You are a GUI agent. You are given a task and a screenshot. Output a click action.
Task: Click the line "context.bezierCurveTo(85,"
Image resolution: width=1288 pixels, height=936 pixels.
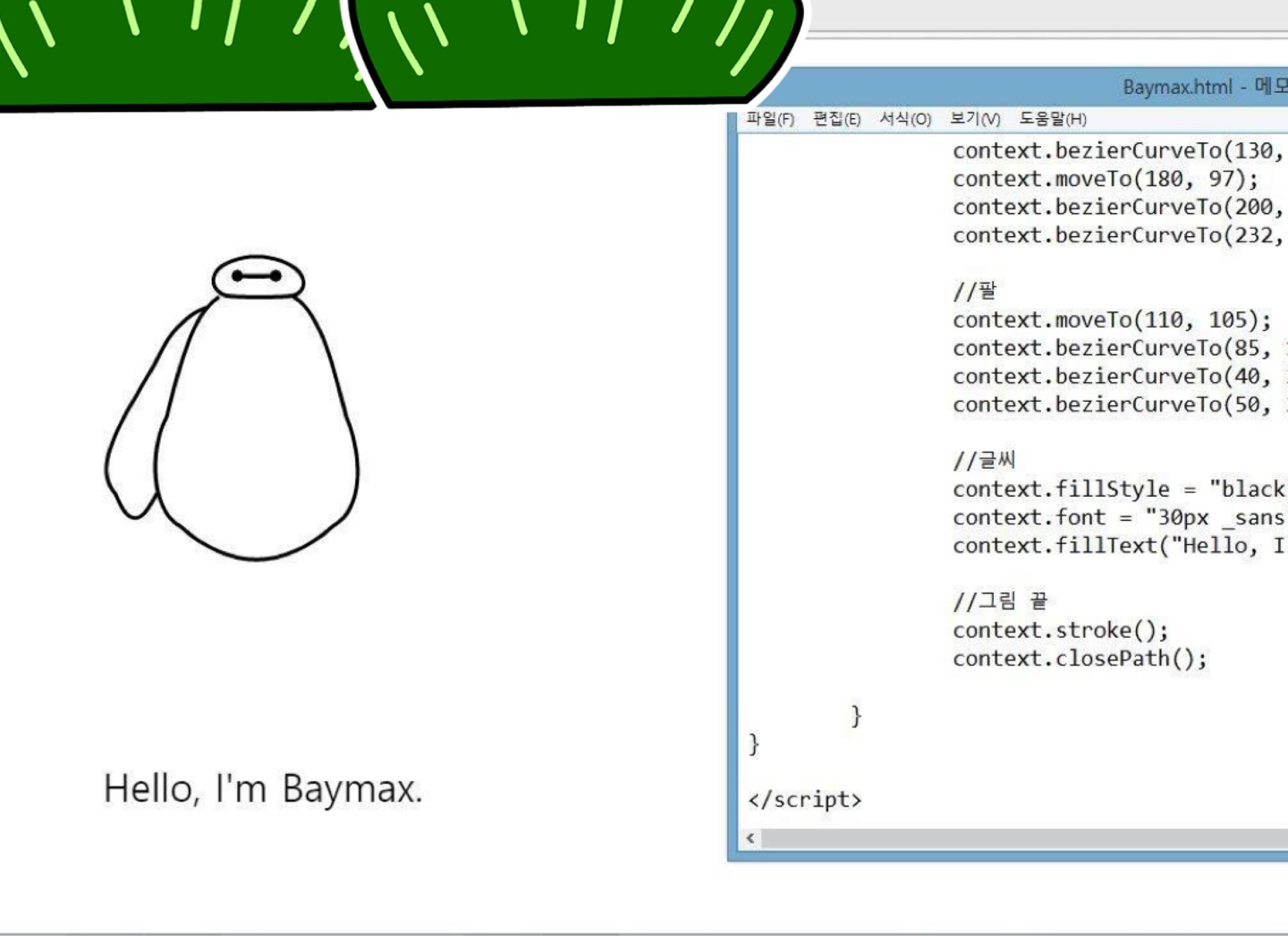(x=1112, y=348)
